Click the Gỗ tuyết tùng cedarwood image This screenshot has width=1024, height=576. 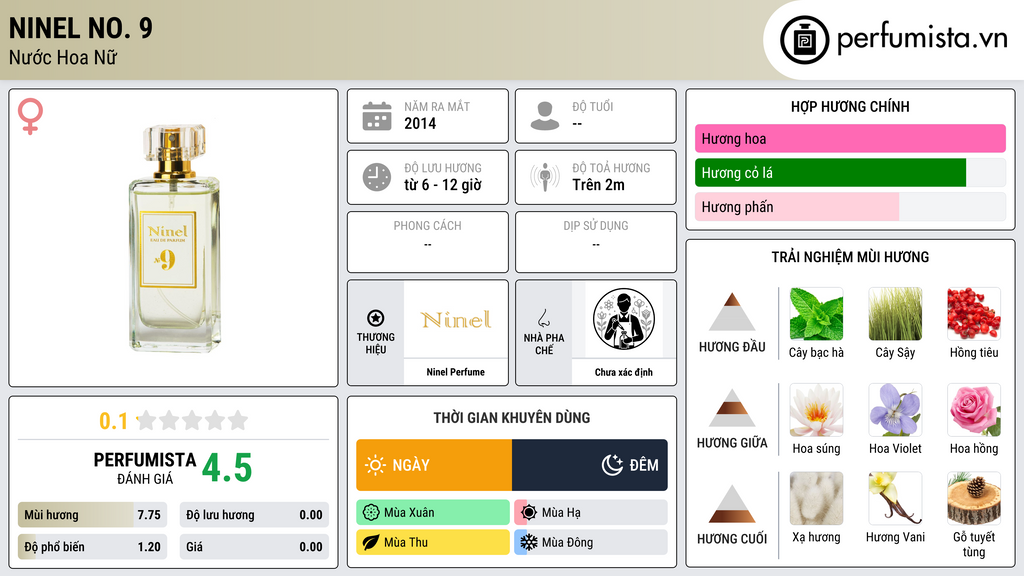pyautogui.click(x=974, y=499)
